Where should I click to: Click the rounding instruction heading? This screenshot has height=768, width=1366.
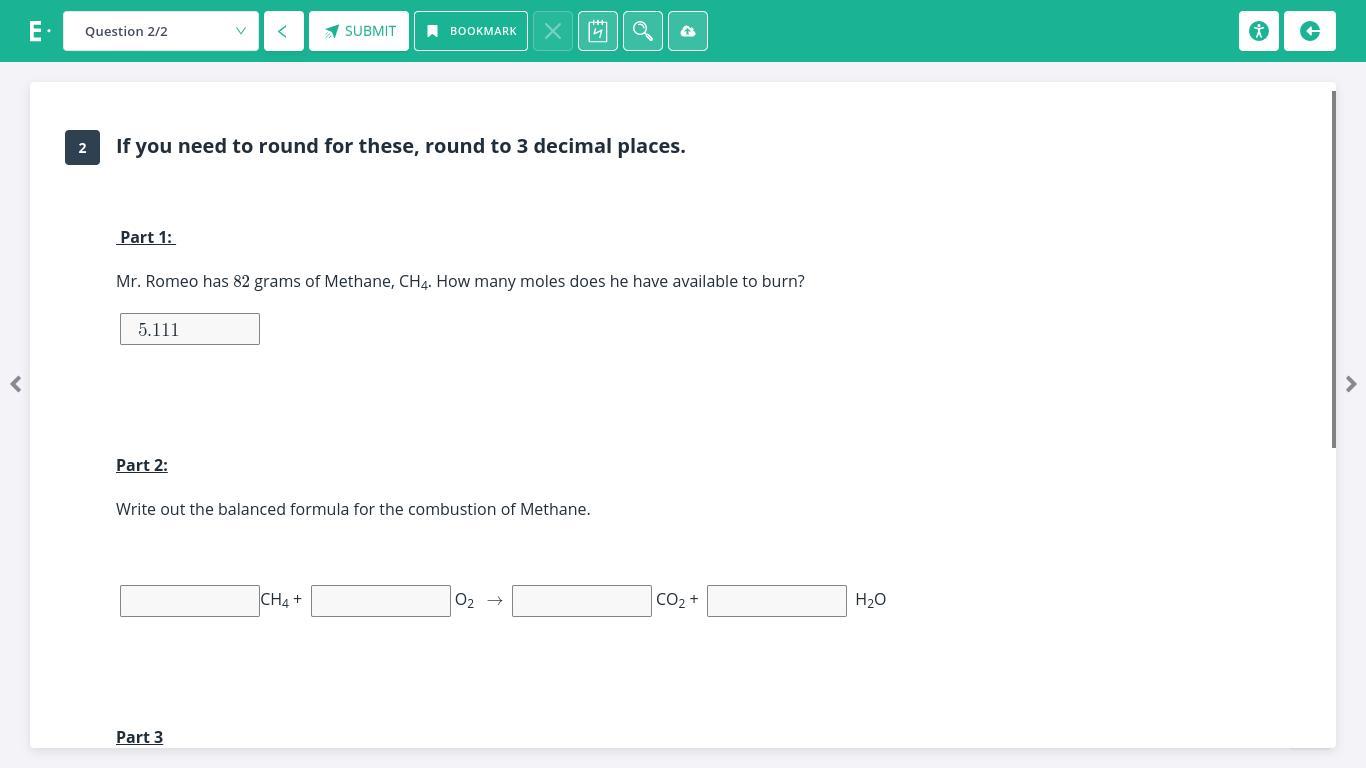[x=401, y=146]
